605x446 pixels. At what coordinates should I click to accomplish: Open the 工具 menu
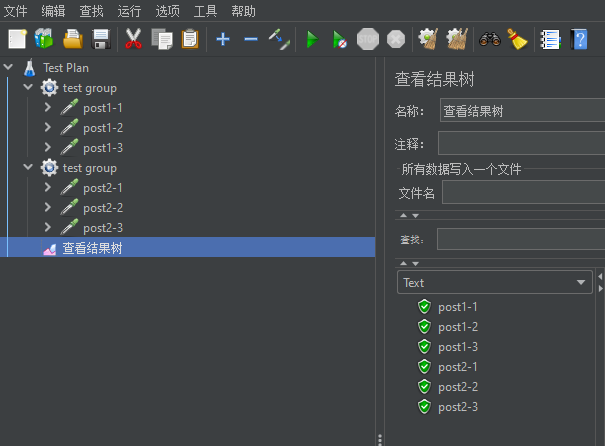coord(205,11)
